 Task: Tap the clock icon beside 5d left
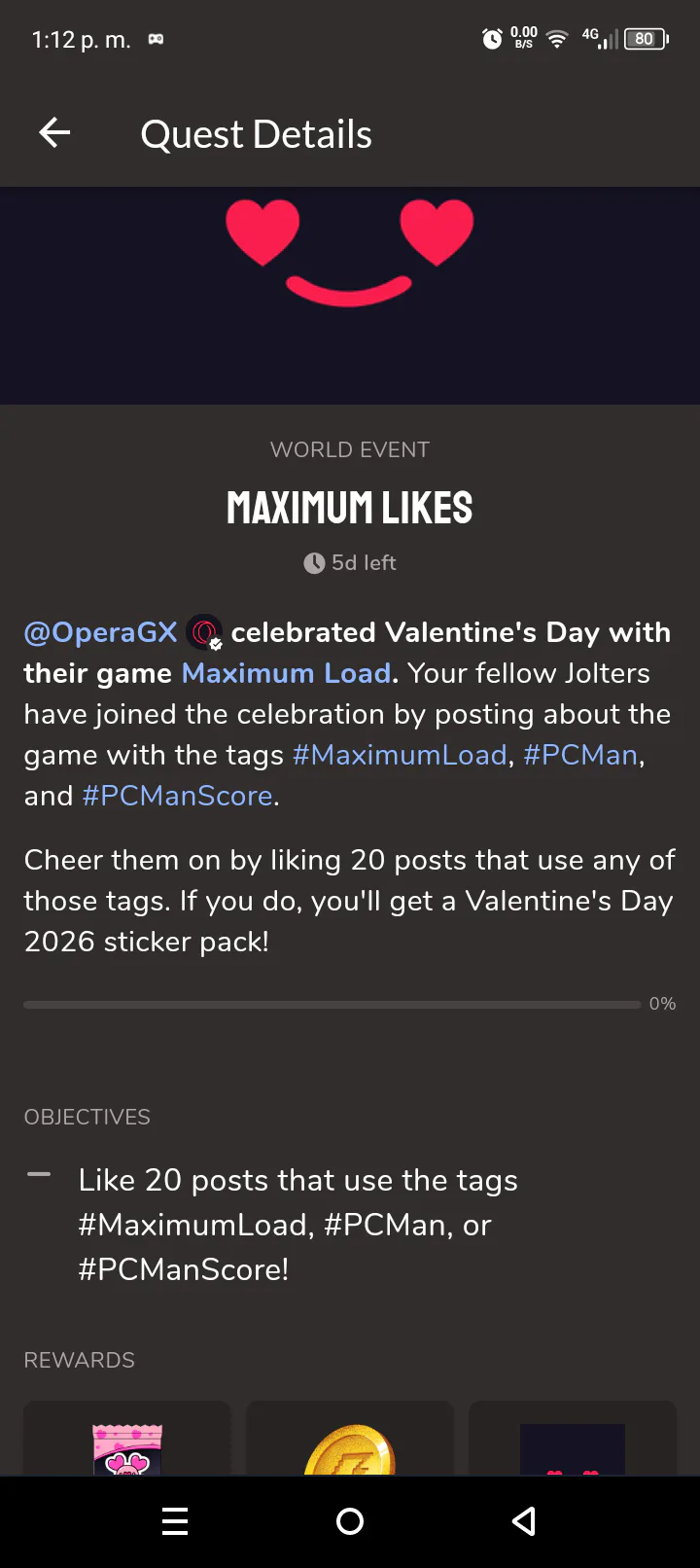[x=314, y=563]
